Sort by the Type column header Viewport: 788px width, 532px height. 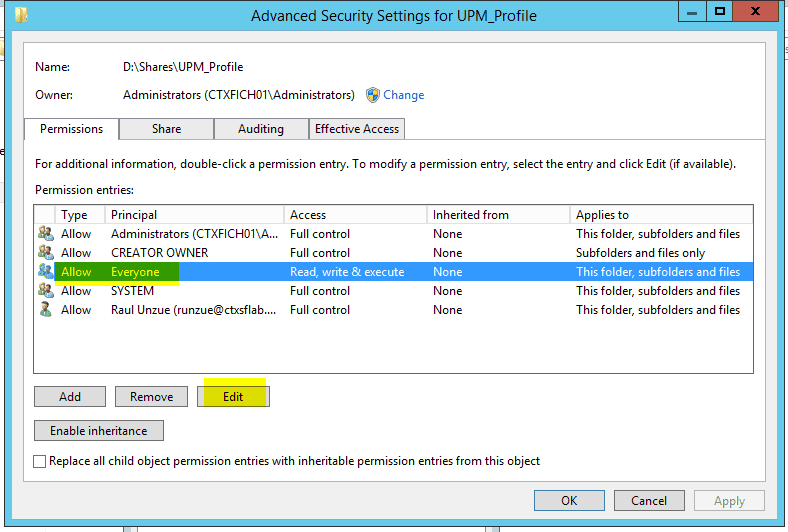(79, 215)
